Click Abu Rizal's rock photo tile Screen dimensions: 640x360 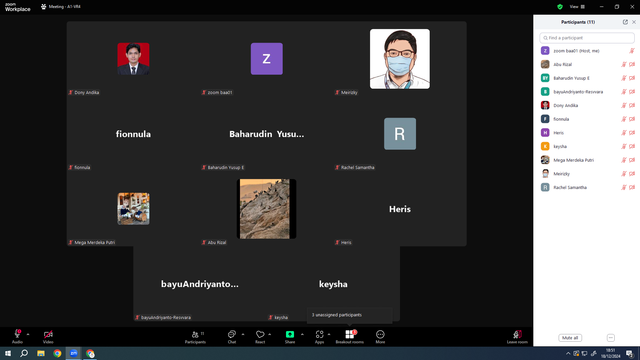click(x=267, y=209)
